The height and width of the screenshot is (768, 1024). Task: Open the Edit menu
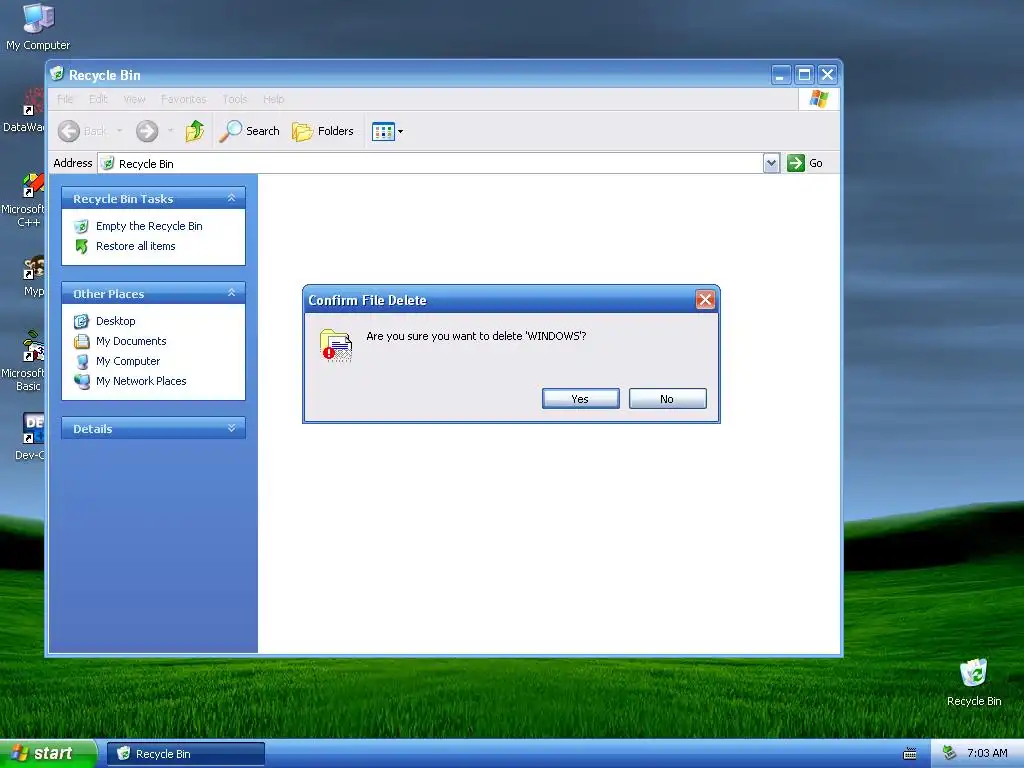[x=98, y=99]
